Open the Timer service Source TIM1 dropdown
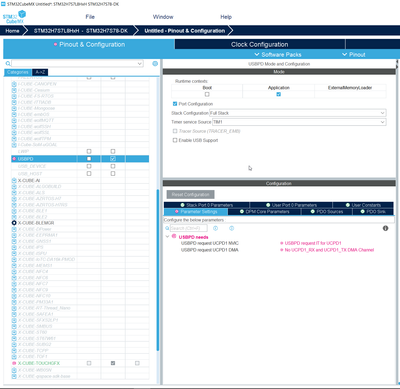The image size is (400, 389). tap(299, 122)
